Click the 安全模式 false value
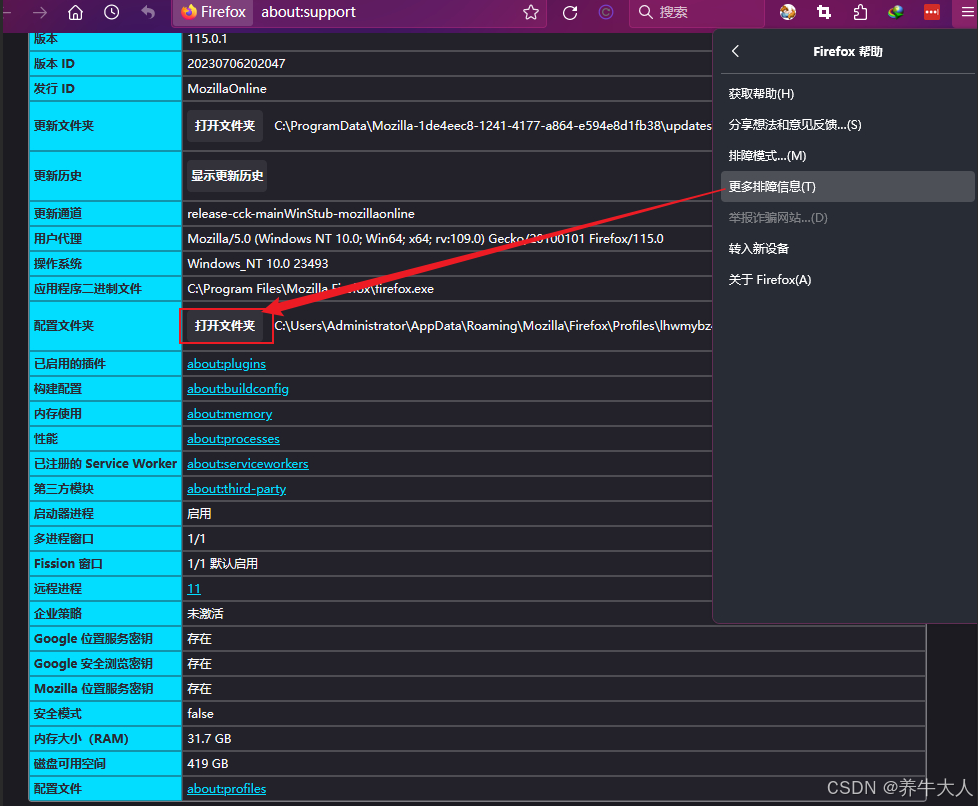 (x=200, y=714)
